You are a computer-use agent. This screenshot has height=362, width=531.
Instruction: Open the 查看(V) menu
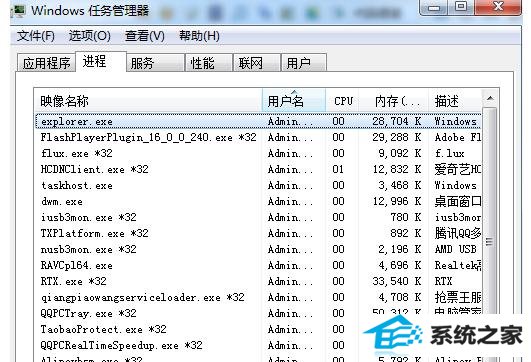click(x=145, y=36)
